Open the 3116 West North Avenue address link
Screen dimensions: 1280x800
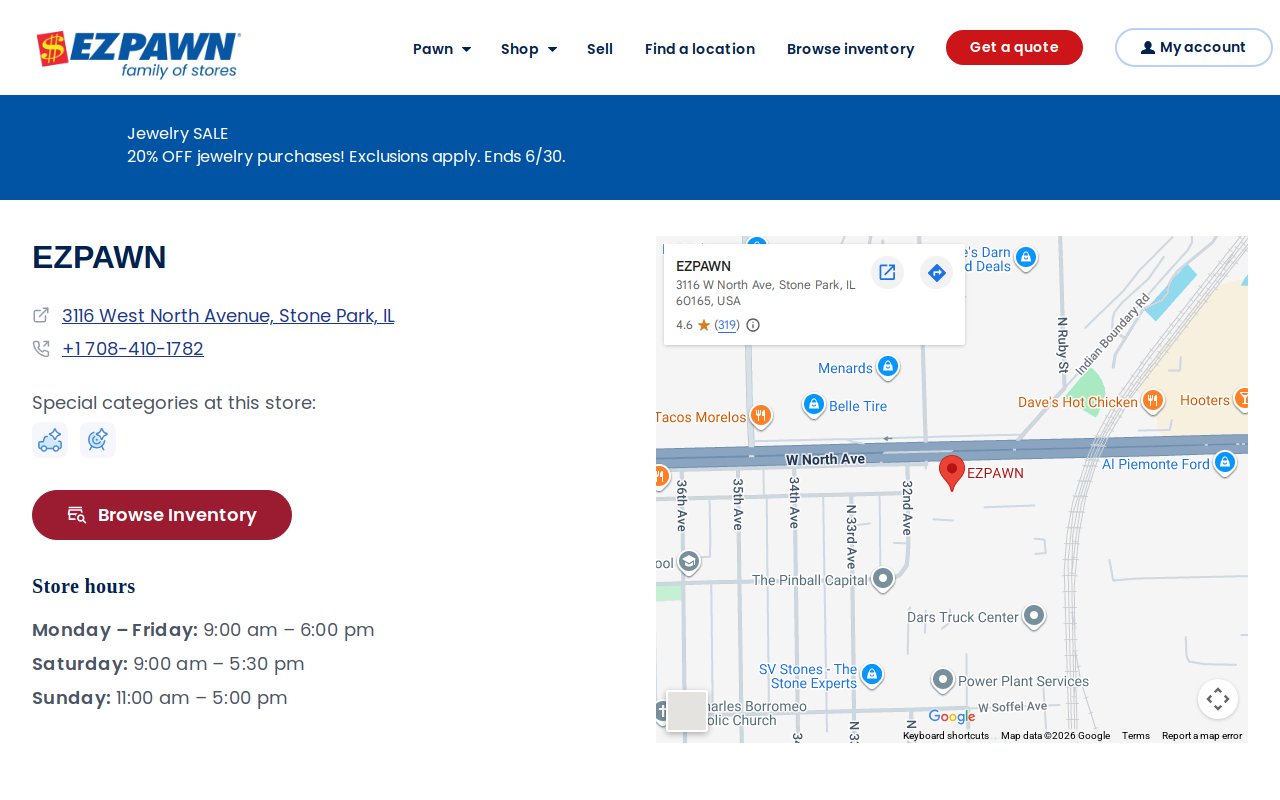228,316
